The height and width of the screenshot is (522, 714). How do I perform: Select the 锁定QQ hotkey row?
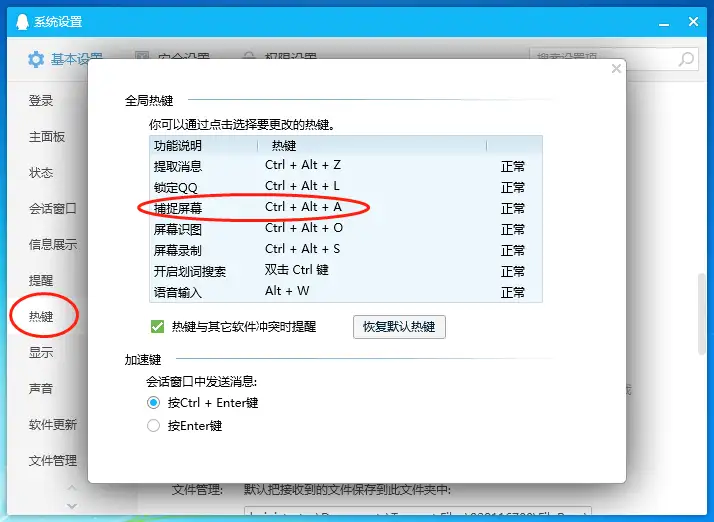pos(346,187)
